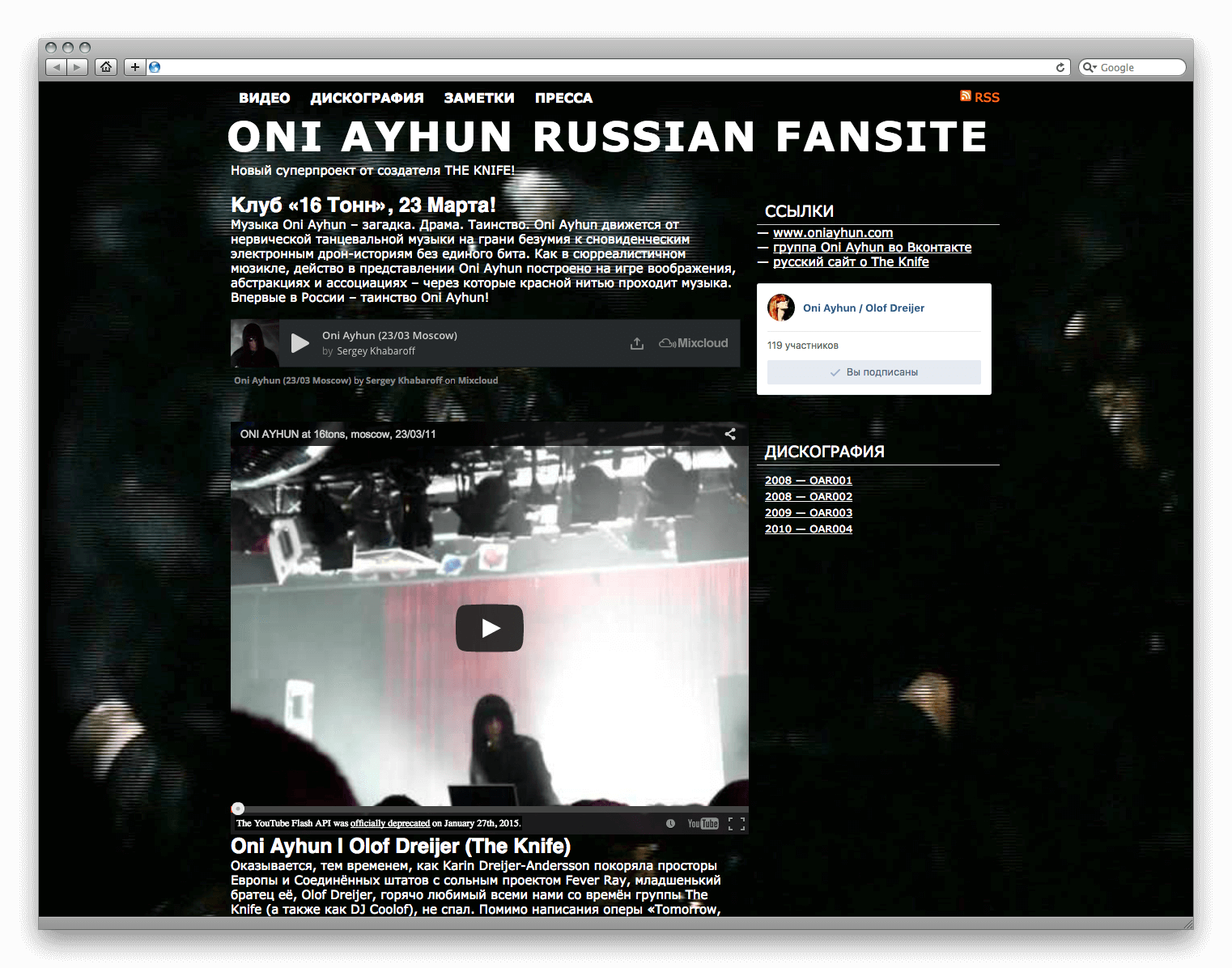
Task: Open the ВИДЕО menu item
Action: coord(264,98)
